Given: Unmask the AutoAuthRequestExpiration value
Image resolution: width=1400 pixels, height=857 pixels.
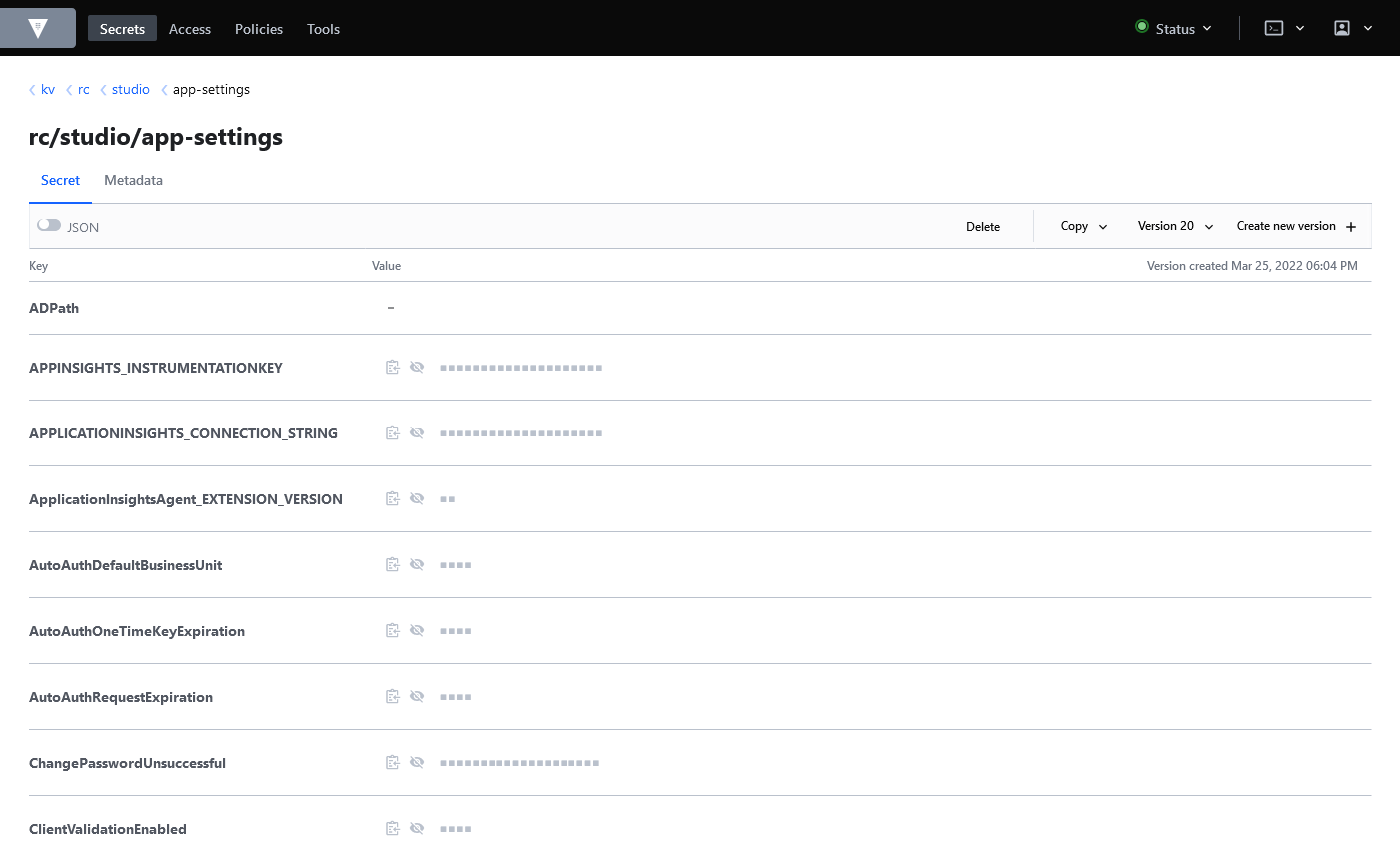Looking at the screenshot, I should (x=417, y=697).
